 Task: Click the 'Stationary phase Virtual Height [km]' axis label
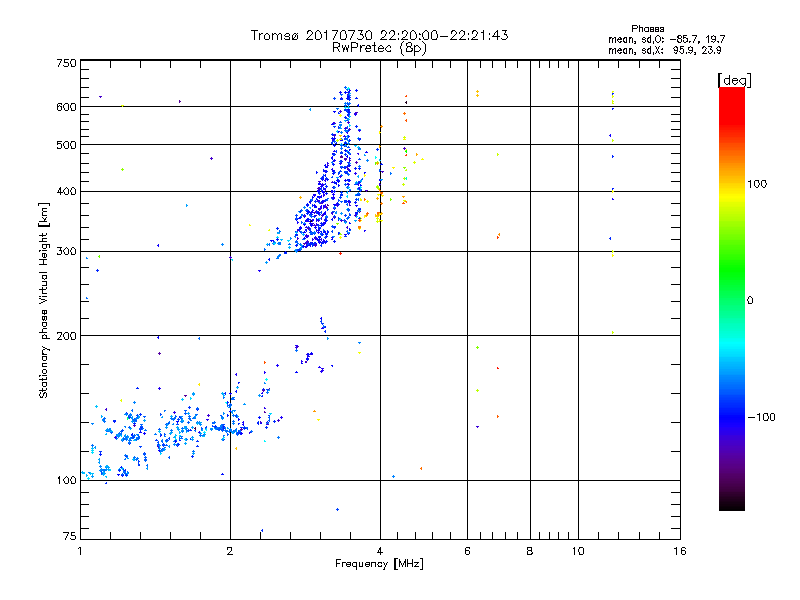click(x=43, y=300)
